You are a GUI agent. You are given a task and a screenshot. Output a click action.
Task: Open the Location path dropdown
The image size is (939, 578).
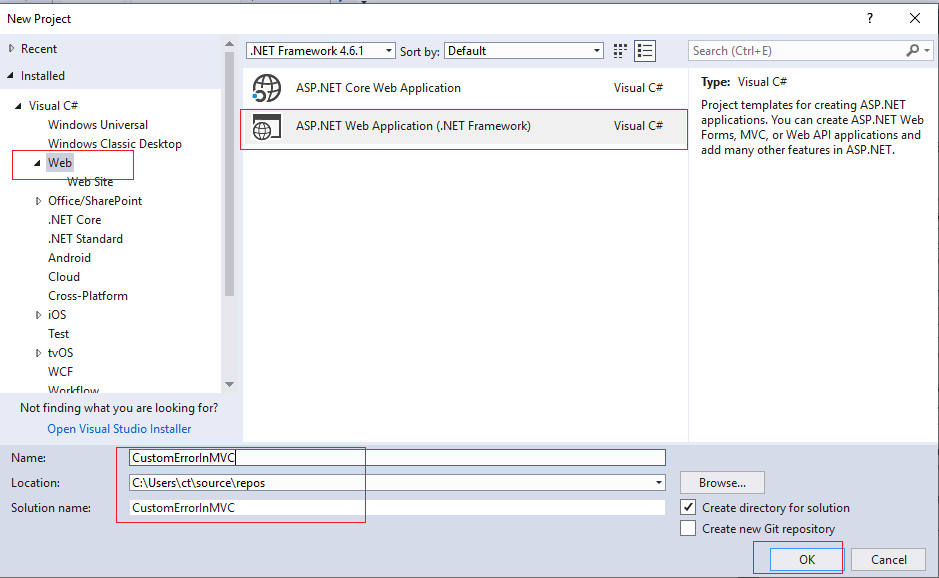pos(659,483)
